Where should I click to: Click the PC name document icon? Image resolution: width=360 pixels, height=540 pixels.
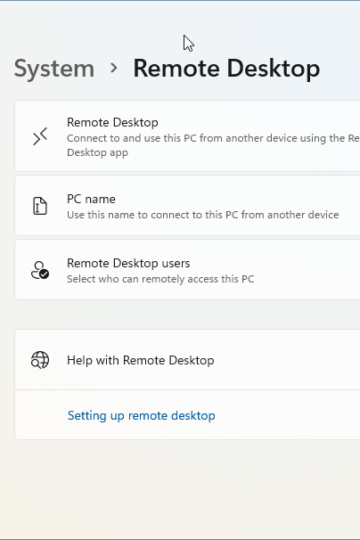40,206
